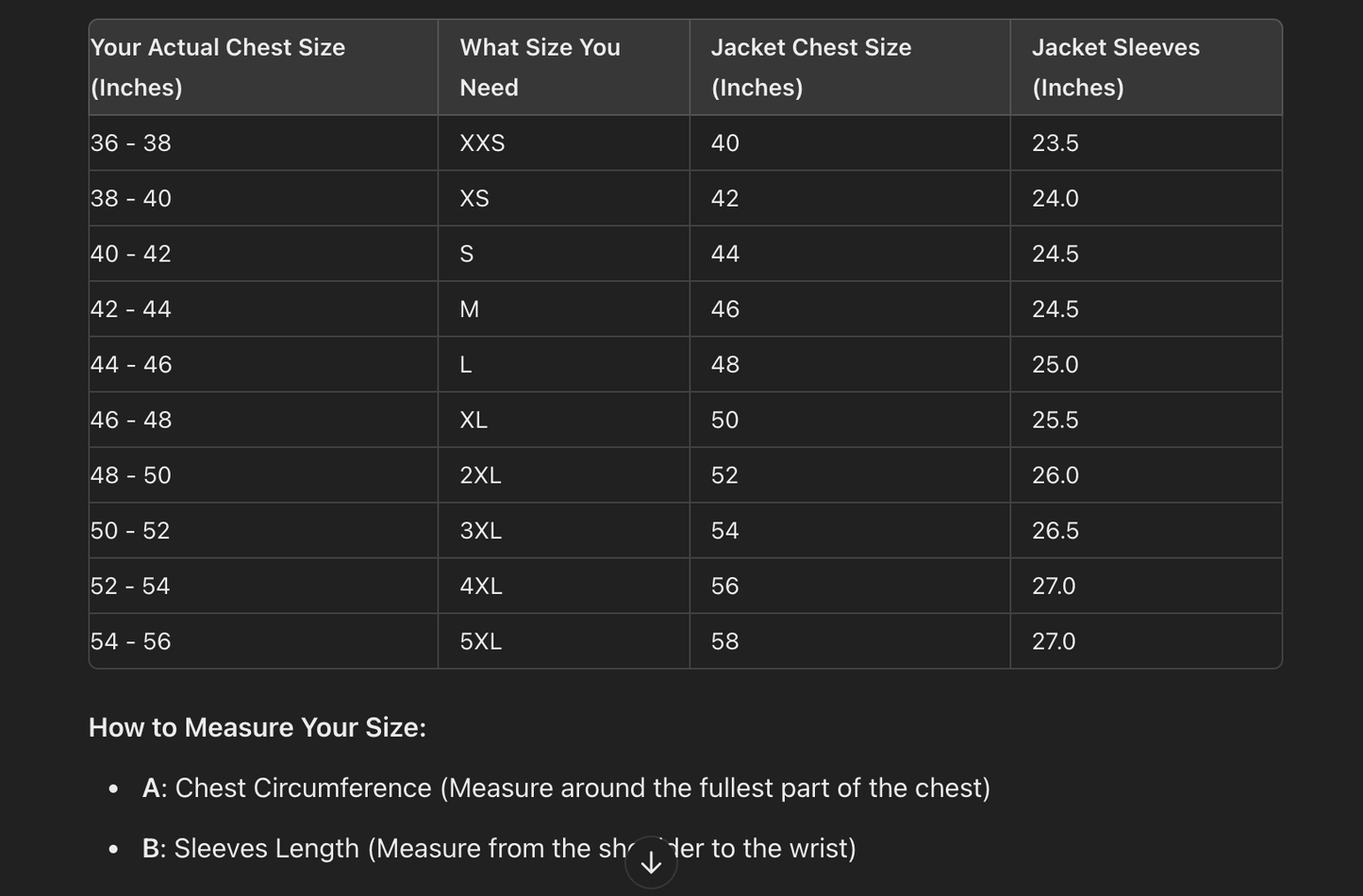The width and height of the screenshot is (1363, 896).
Task: Click the 23.5 sleeve length cell
Action: coord(1055,143)
